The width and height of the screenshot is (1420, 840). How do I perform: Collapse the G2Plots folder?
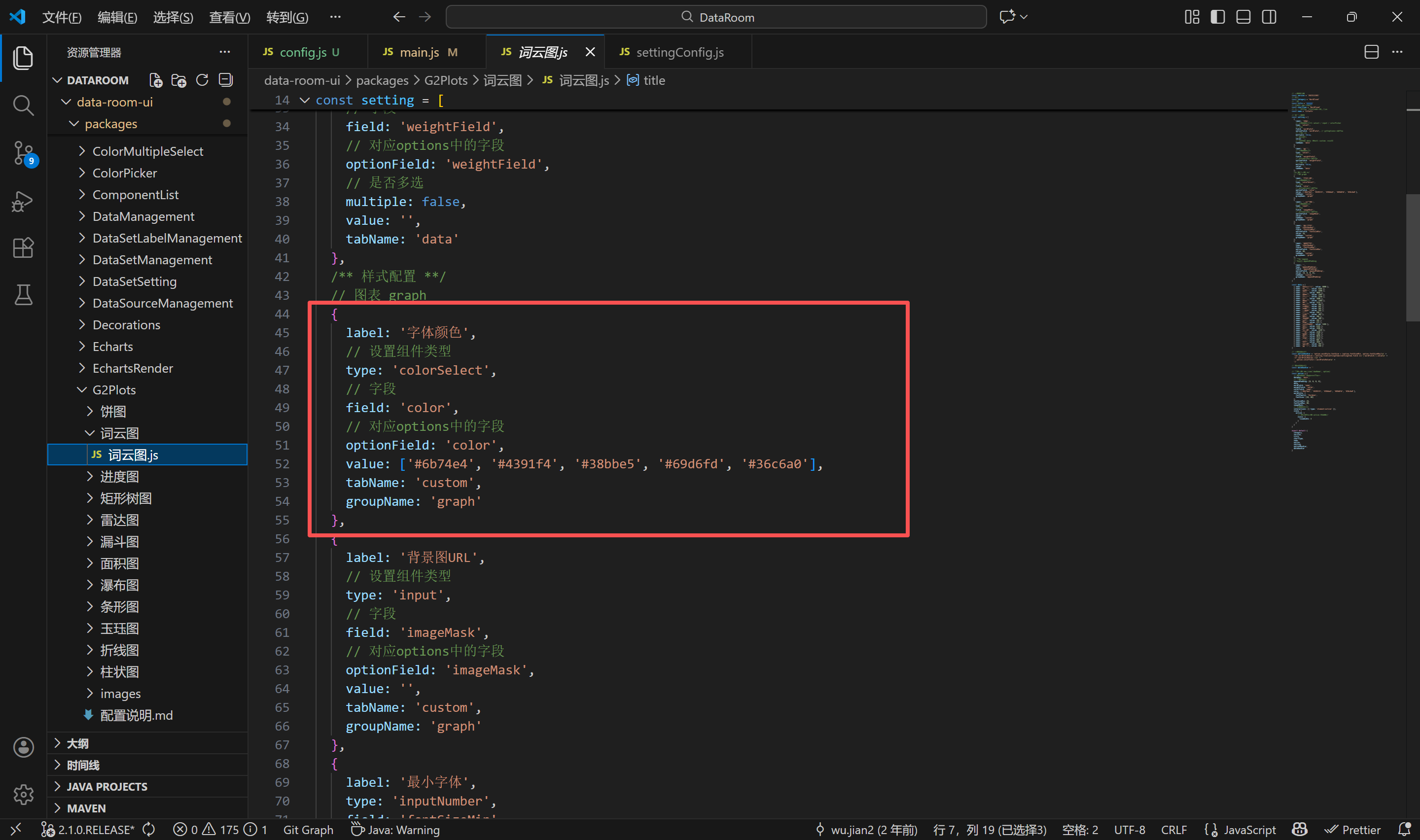coord(114,390)
